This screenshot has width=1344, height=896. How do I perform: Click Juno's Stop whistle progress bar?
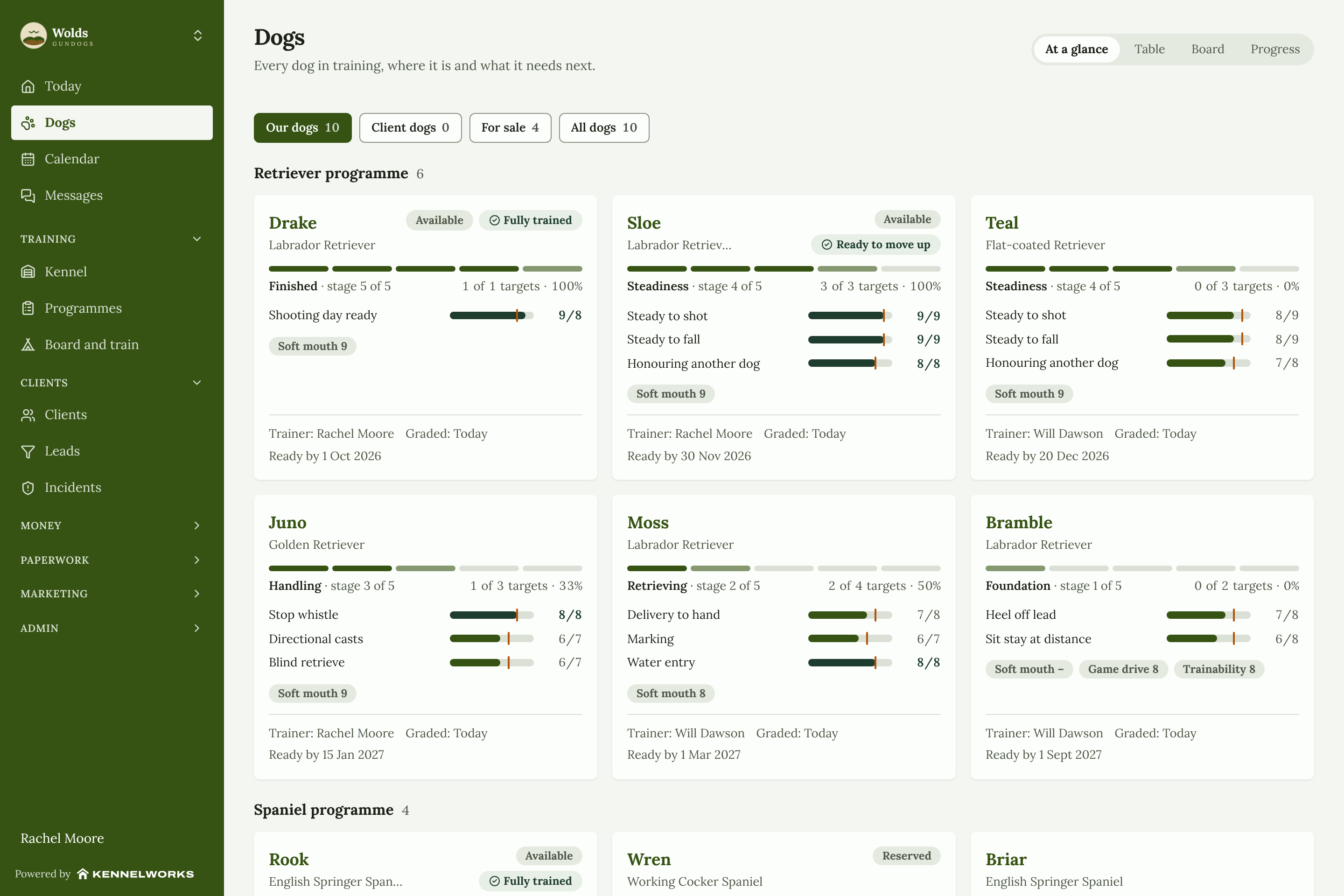pos(491,615)
